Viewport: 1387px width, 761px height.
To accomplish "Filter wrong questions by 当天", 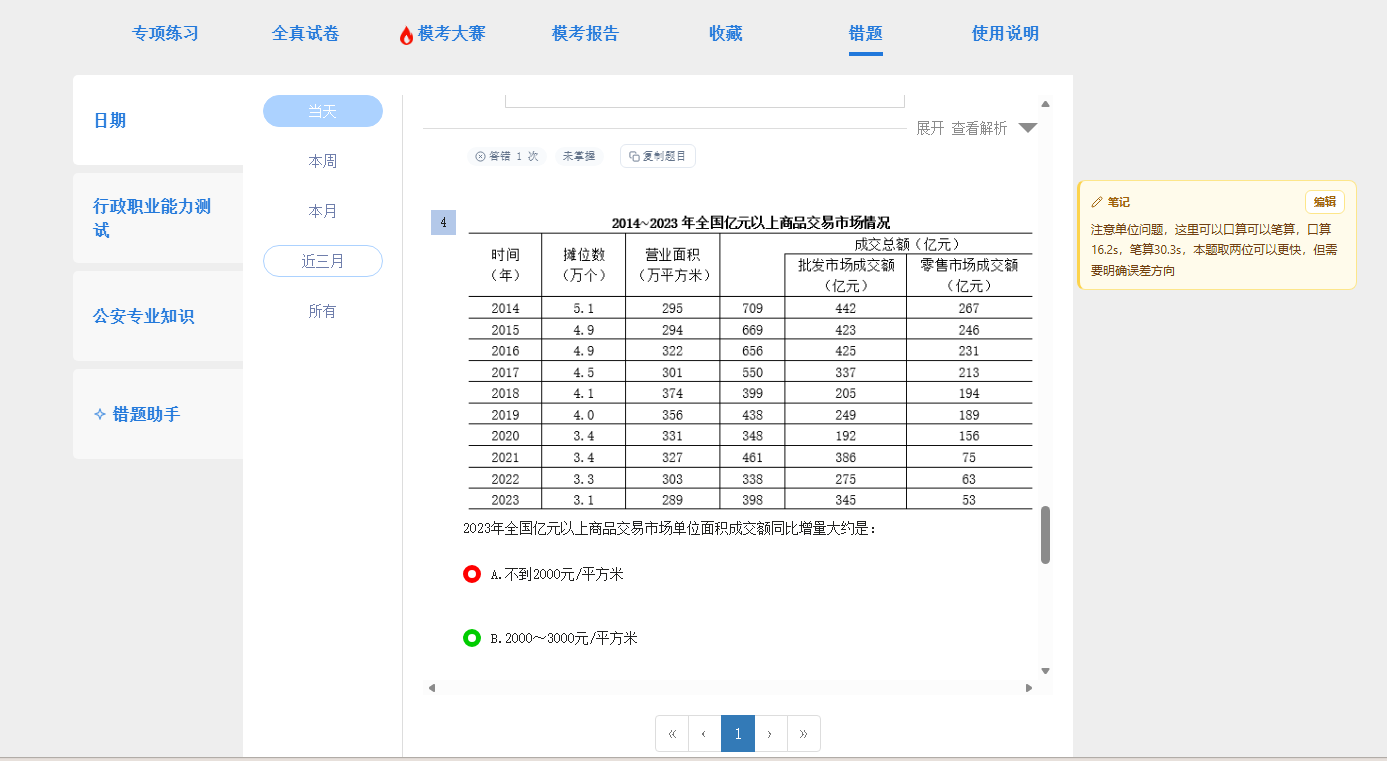I will [322, 111].
